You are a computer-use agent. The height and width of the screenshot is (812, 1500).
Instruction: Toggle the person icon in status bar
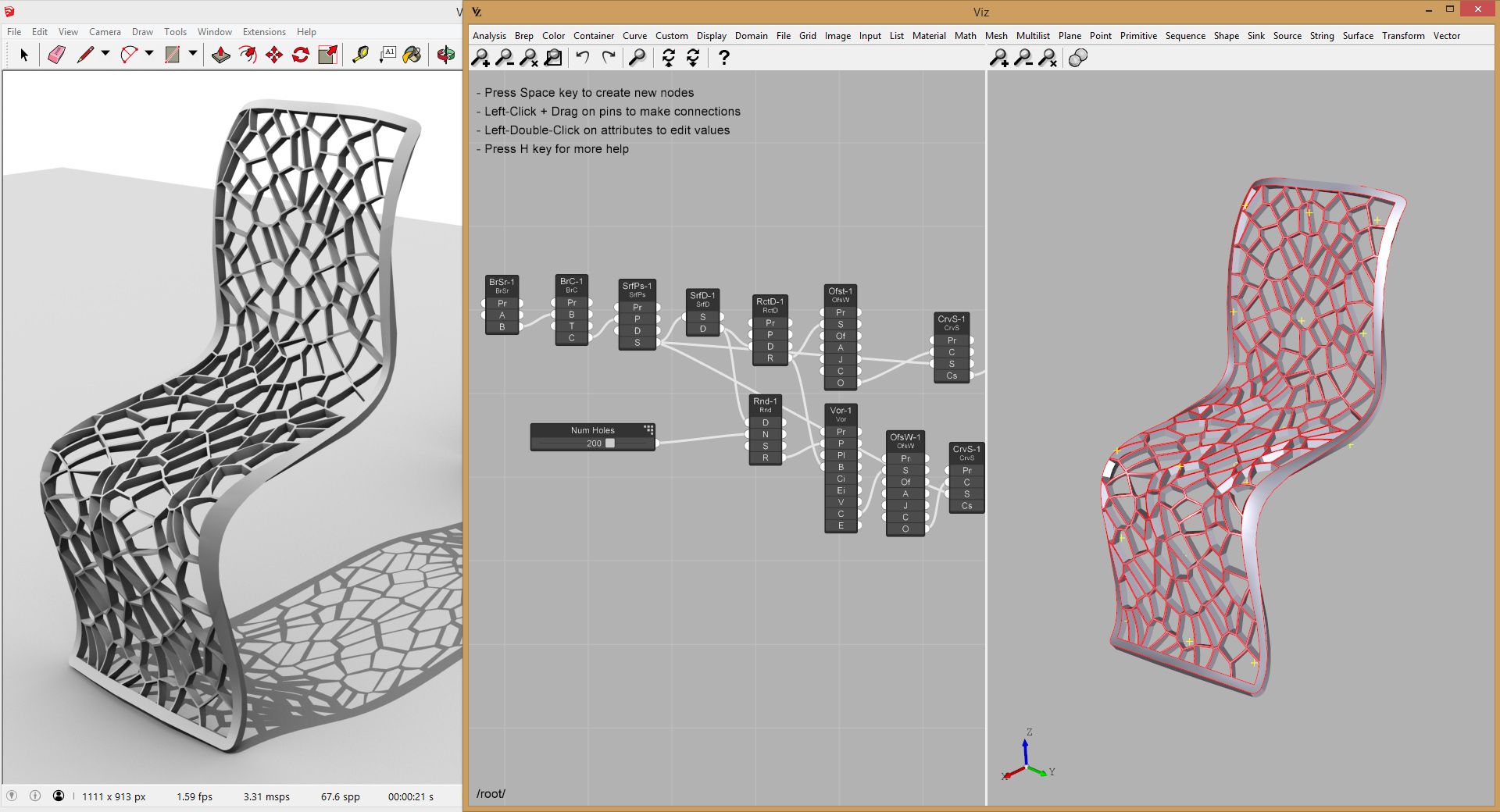(x=59, y=796)
